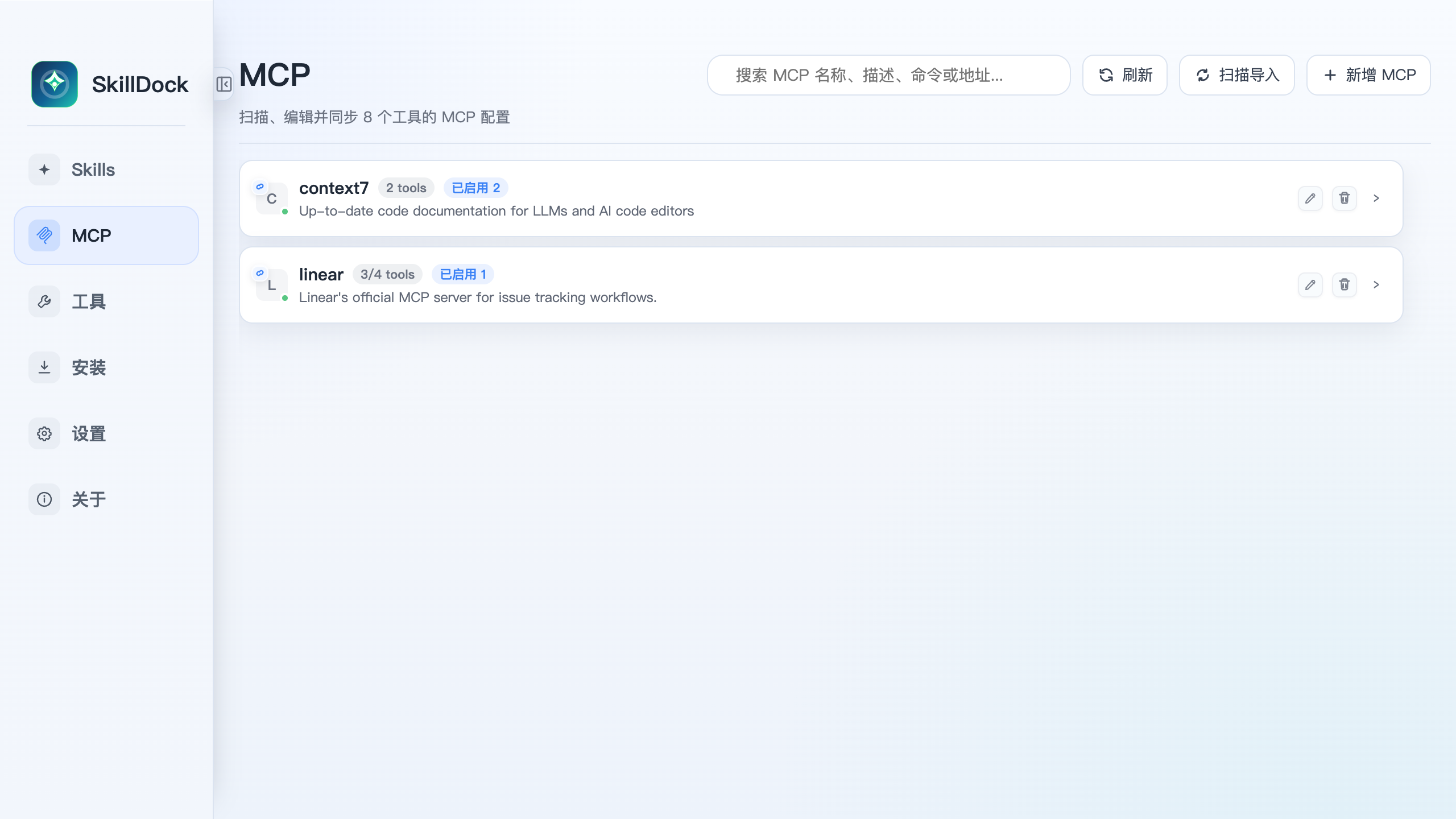Open 设置 settings in the sidebar
The height and width of the screenshot is (819, 1456).
106,433
